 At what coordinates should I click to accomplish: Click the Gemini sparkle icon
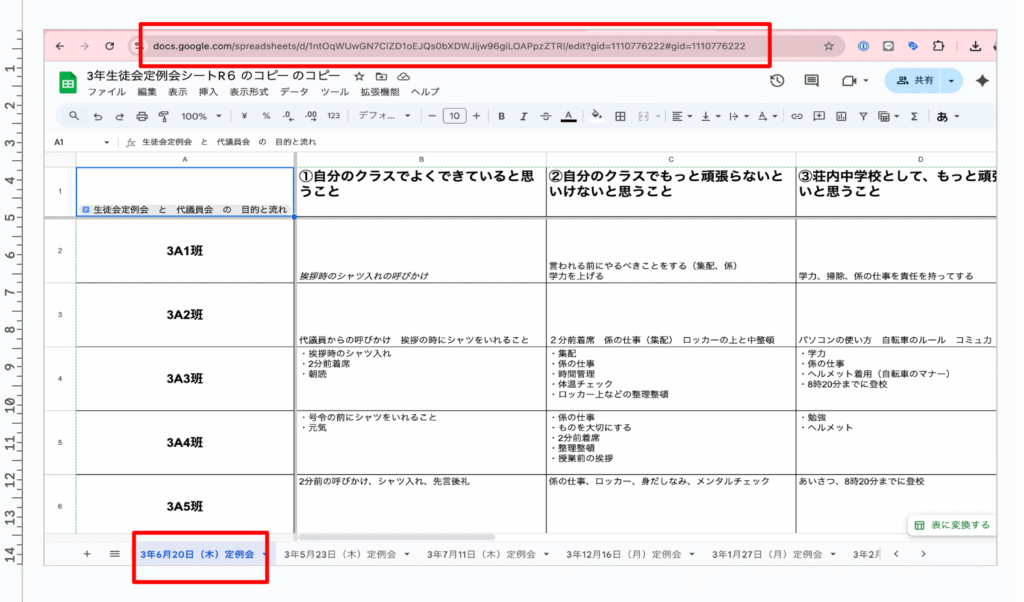(x=982, y=81)
